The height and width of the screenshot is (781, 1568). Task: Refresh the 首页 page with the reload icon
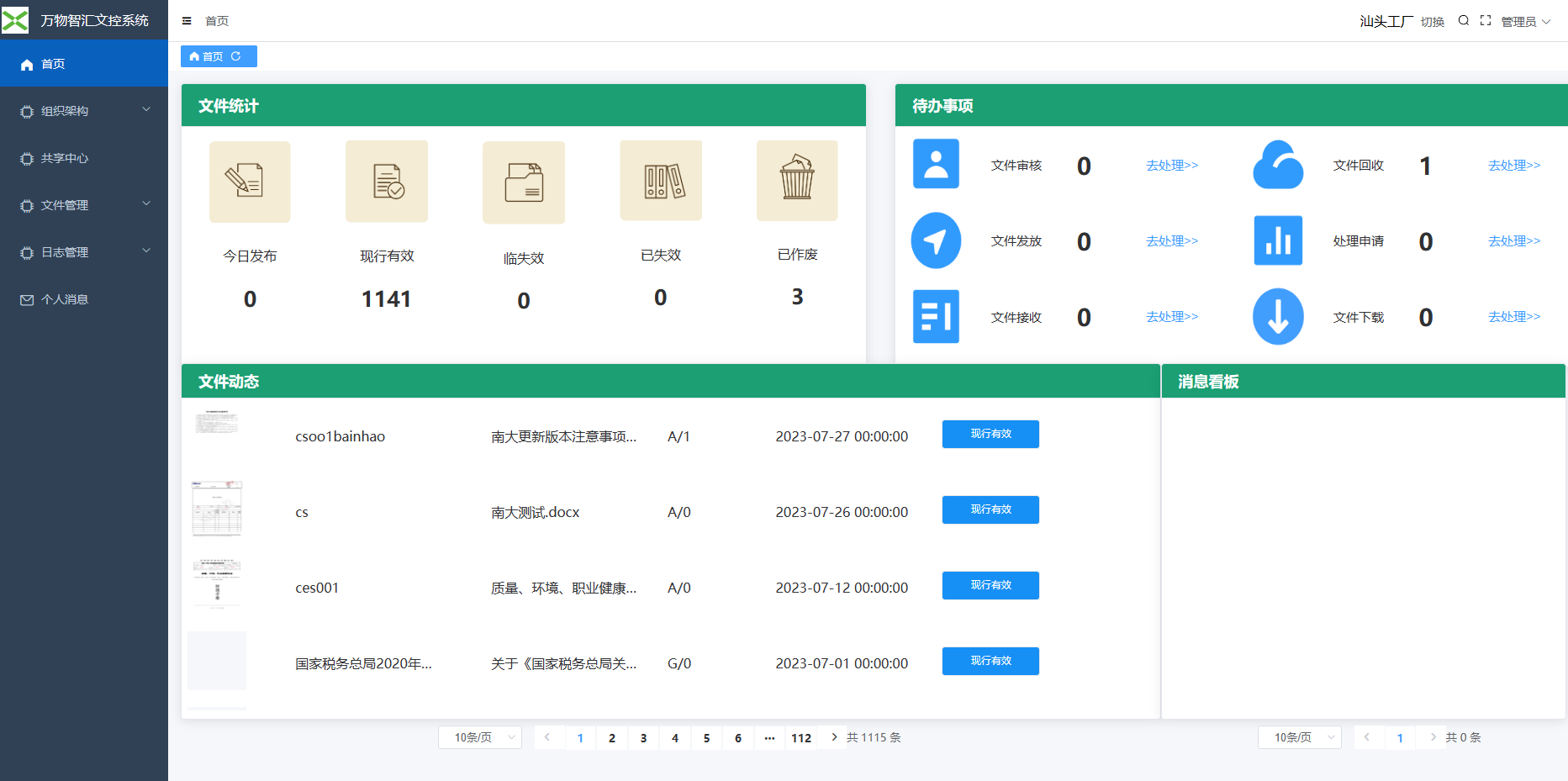238,55
